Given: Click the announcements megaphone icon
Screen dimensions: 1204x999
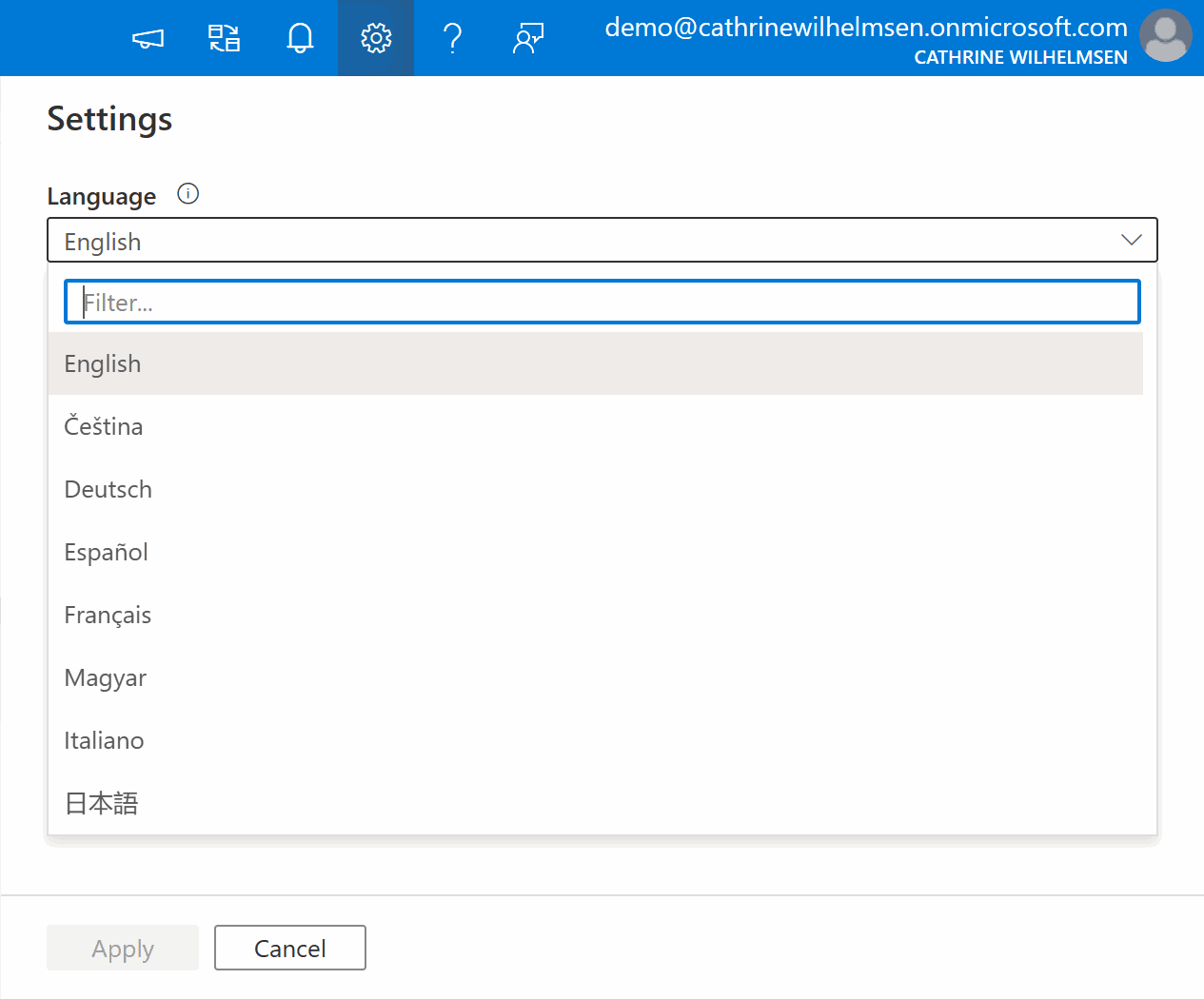Looking at the screenshot, I should 148,38.
